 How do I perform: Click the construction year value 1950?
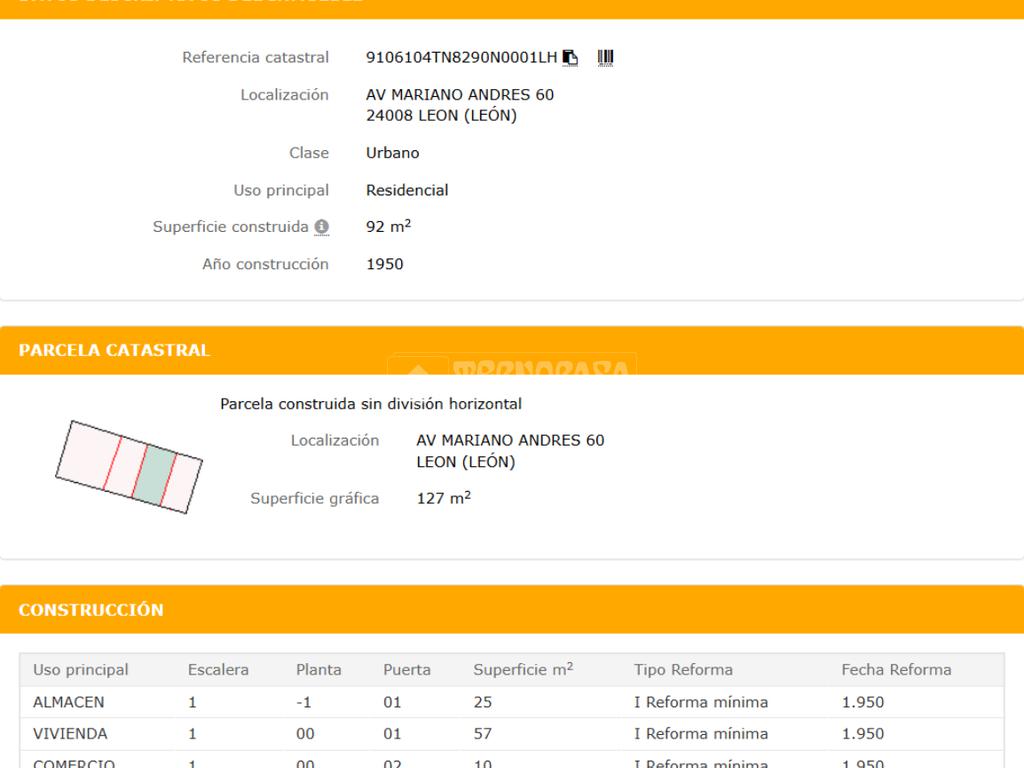tap(385, 264)
